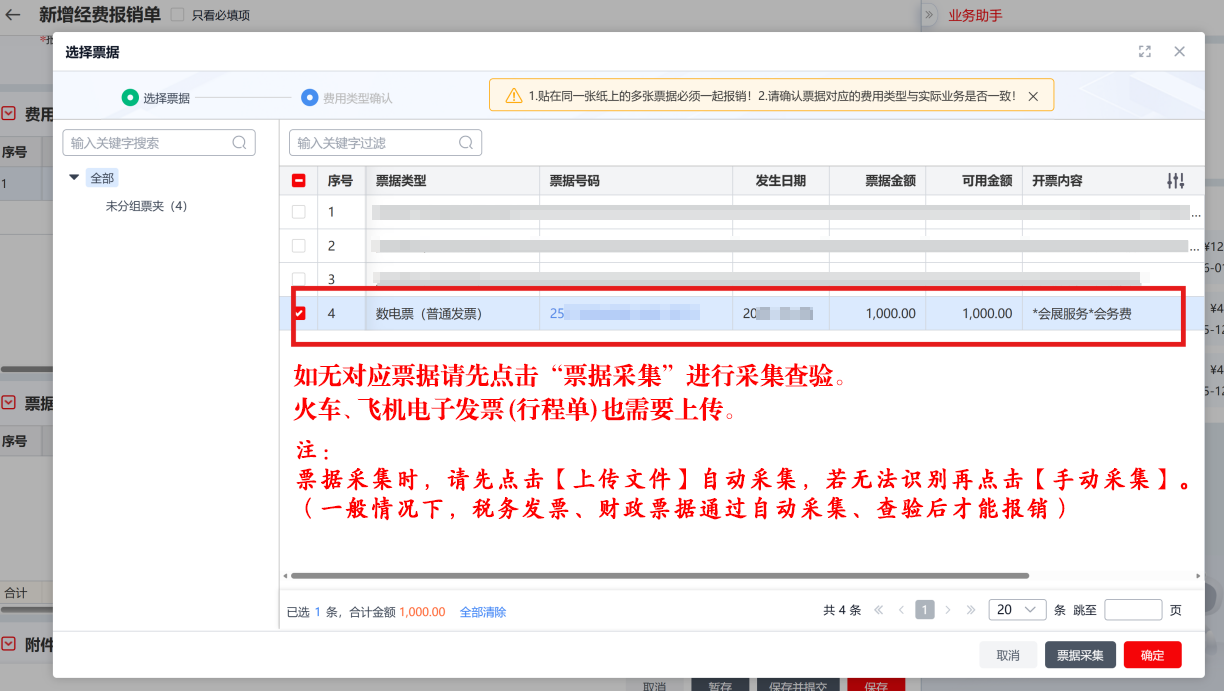
Task: Open the 20 items per page dropdown
Action: (1017, 610)
